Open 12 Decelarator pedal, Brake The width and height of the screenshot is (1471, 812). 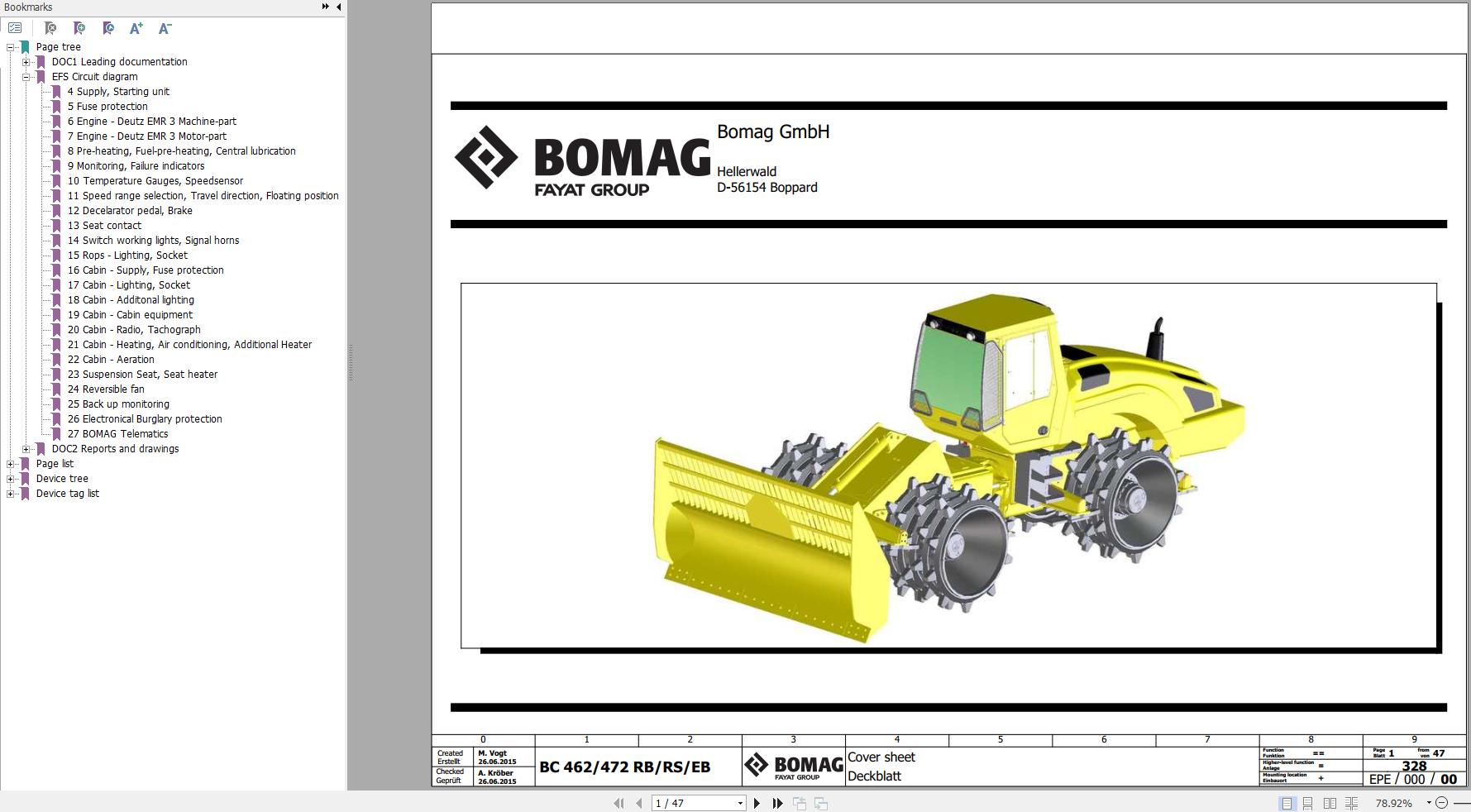[x=130, y=211]
